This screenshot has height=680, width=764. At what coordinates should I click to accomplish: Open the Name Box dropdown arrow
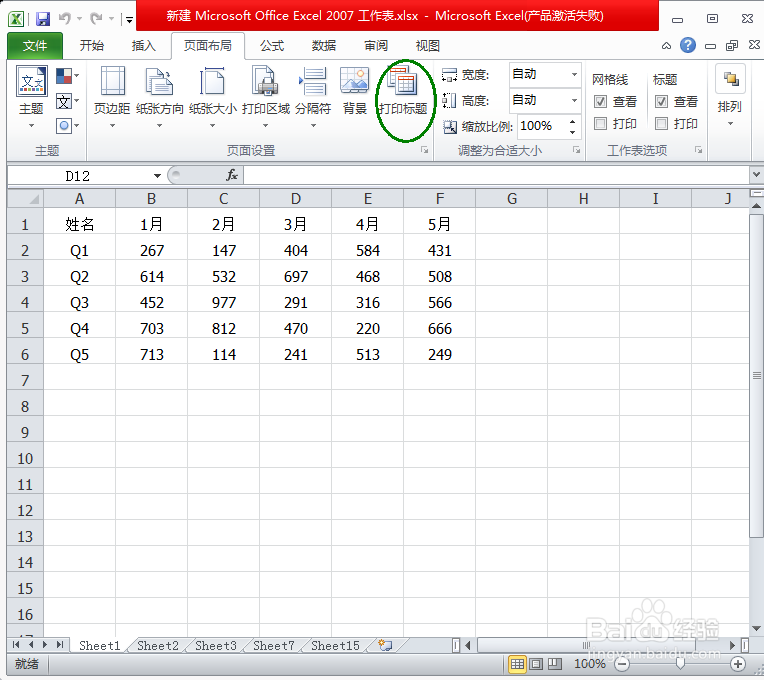157,175
